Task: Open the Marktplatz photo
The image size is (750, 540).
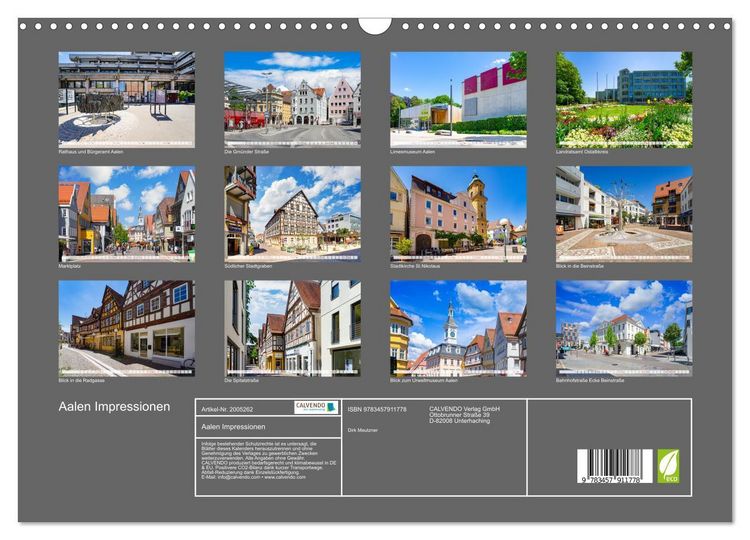Action: pos(127,214)
